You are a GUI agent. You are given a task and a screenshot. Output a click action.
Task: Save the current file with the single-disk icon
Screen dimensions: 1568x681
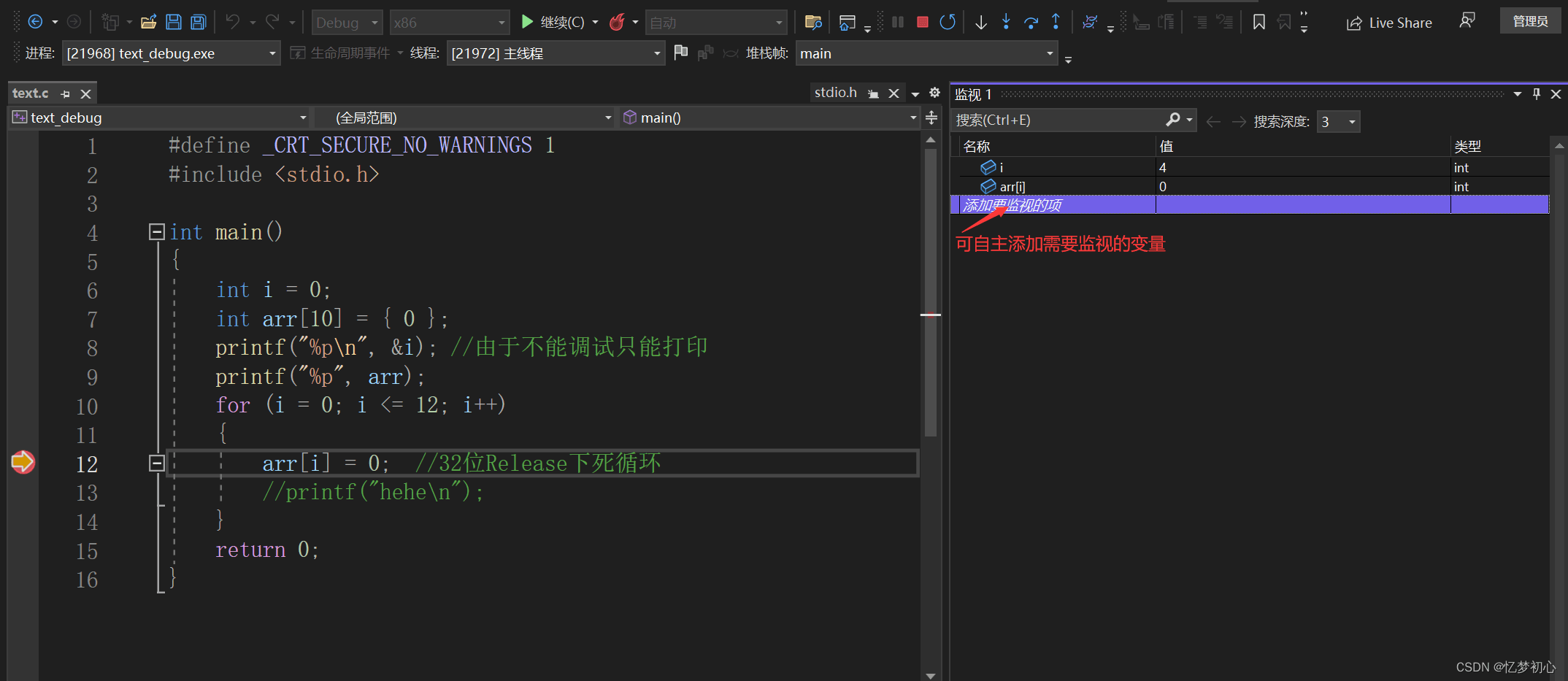point(174,22)
